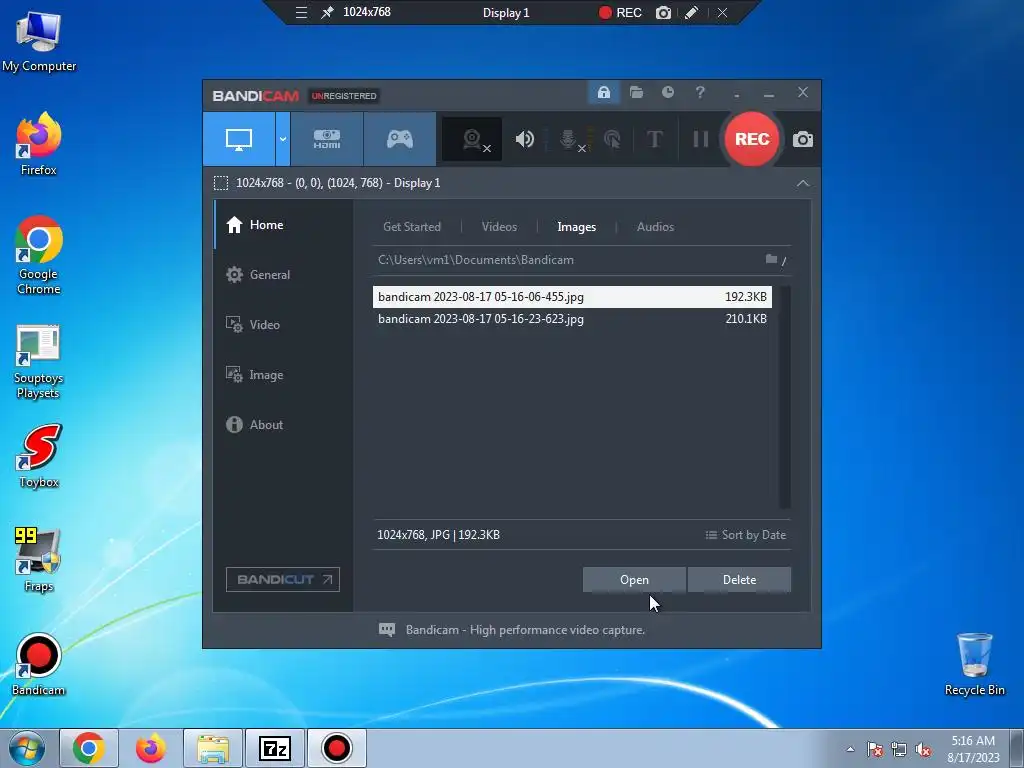Click the pause recording button
1024x768 pixels.
pos(701,139)
